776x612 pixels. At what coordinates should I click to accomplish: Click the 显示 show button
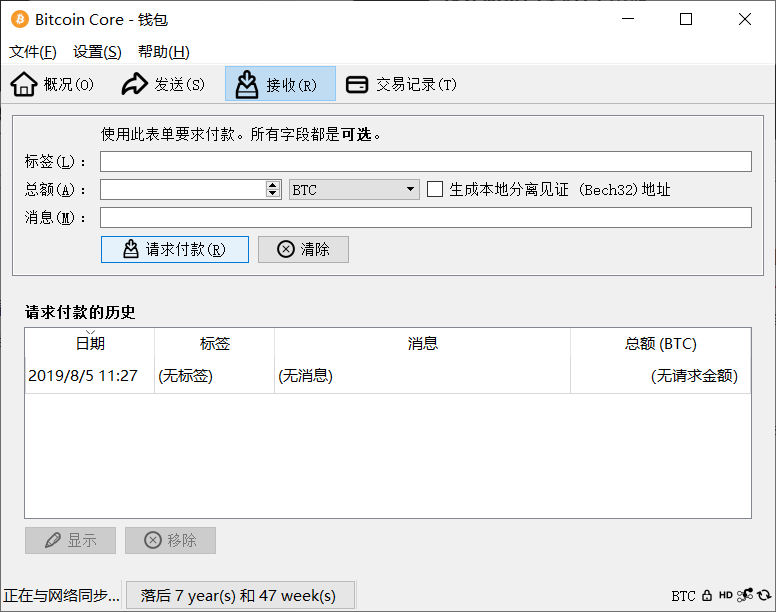(70, 540)
